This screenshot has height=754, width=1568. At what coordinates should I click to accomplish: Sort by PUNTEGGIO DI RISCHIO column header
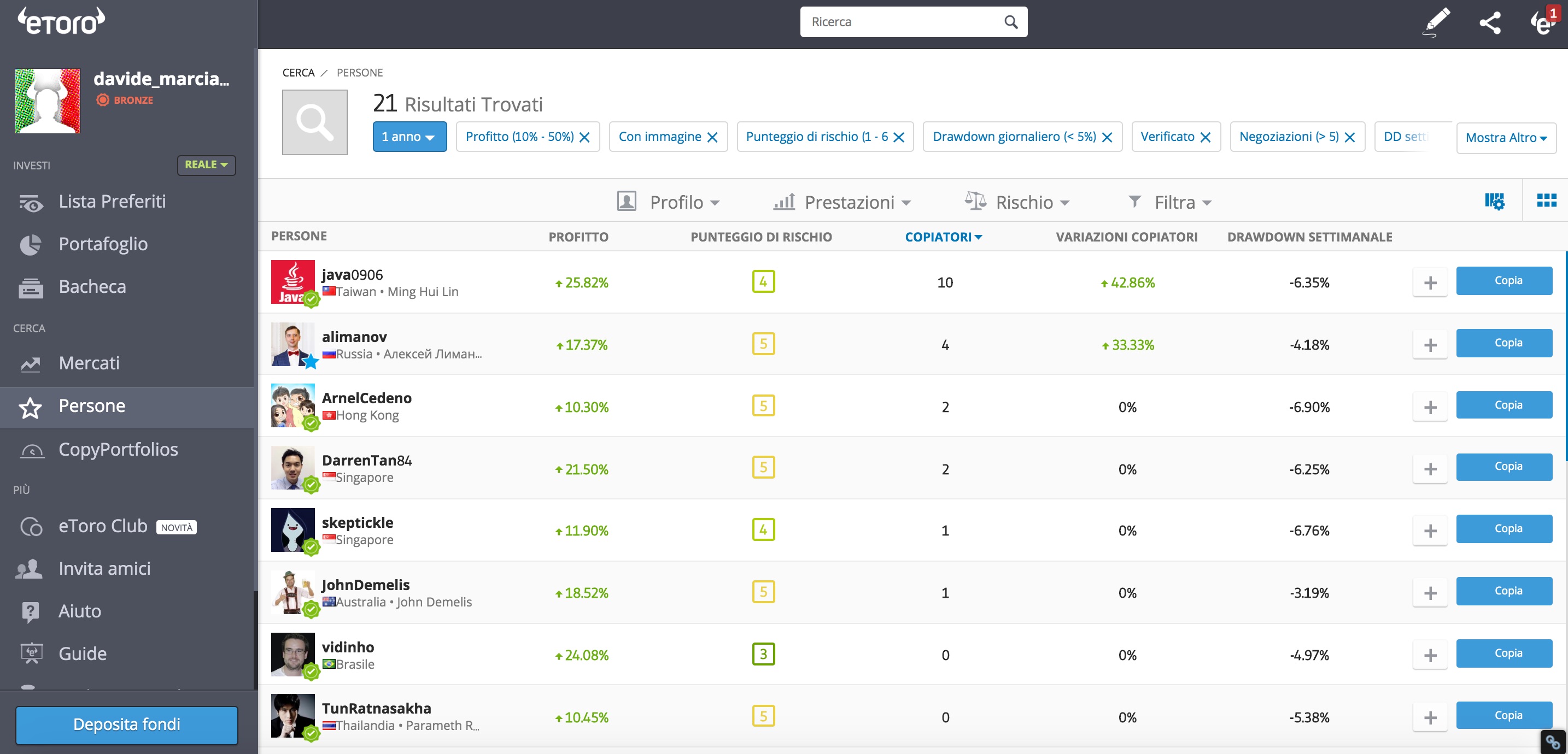[x=761, y=237]
